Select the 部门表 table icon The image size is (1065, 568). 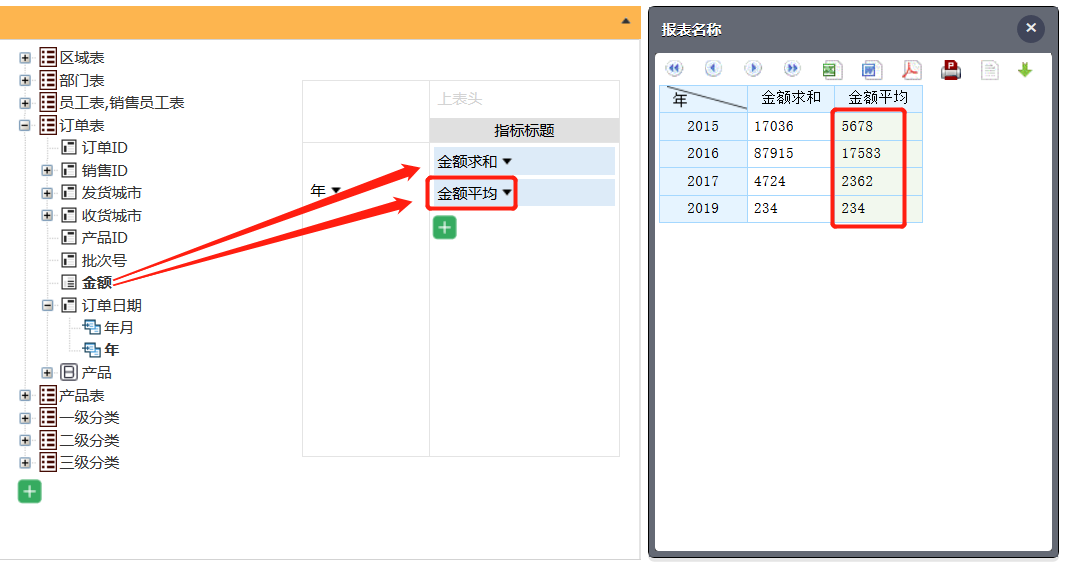point(48,80)
